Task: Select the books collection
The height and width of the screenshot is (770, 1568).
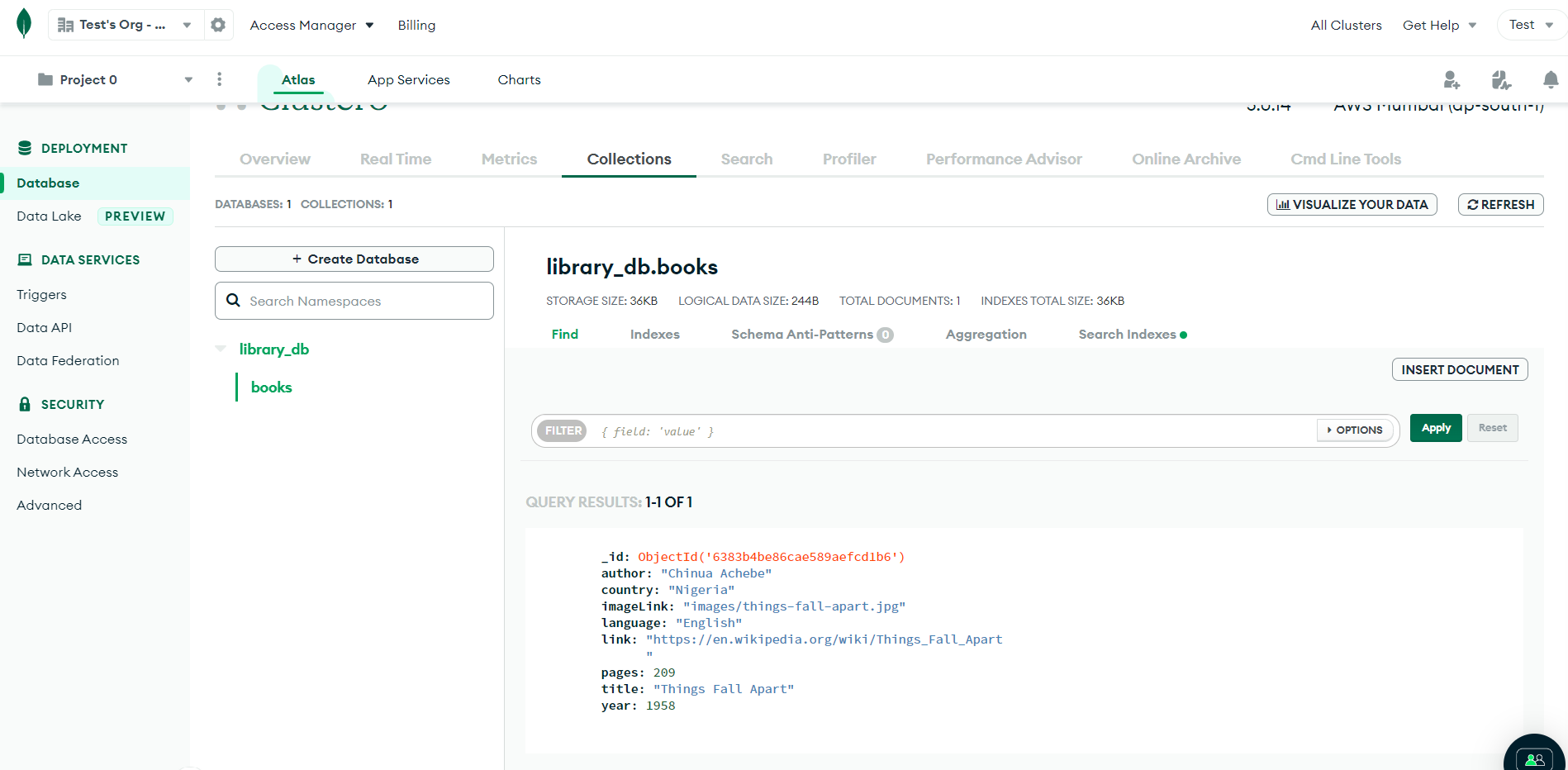Action: [271, 387]
